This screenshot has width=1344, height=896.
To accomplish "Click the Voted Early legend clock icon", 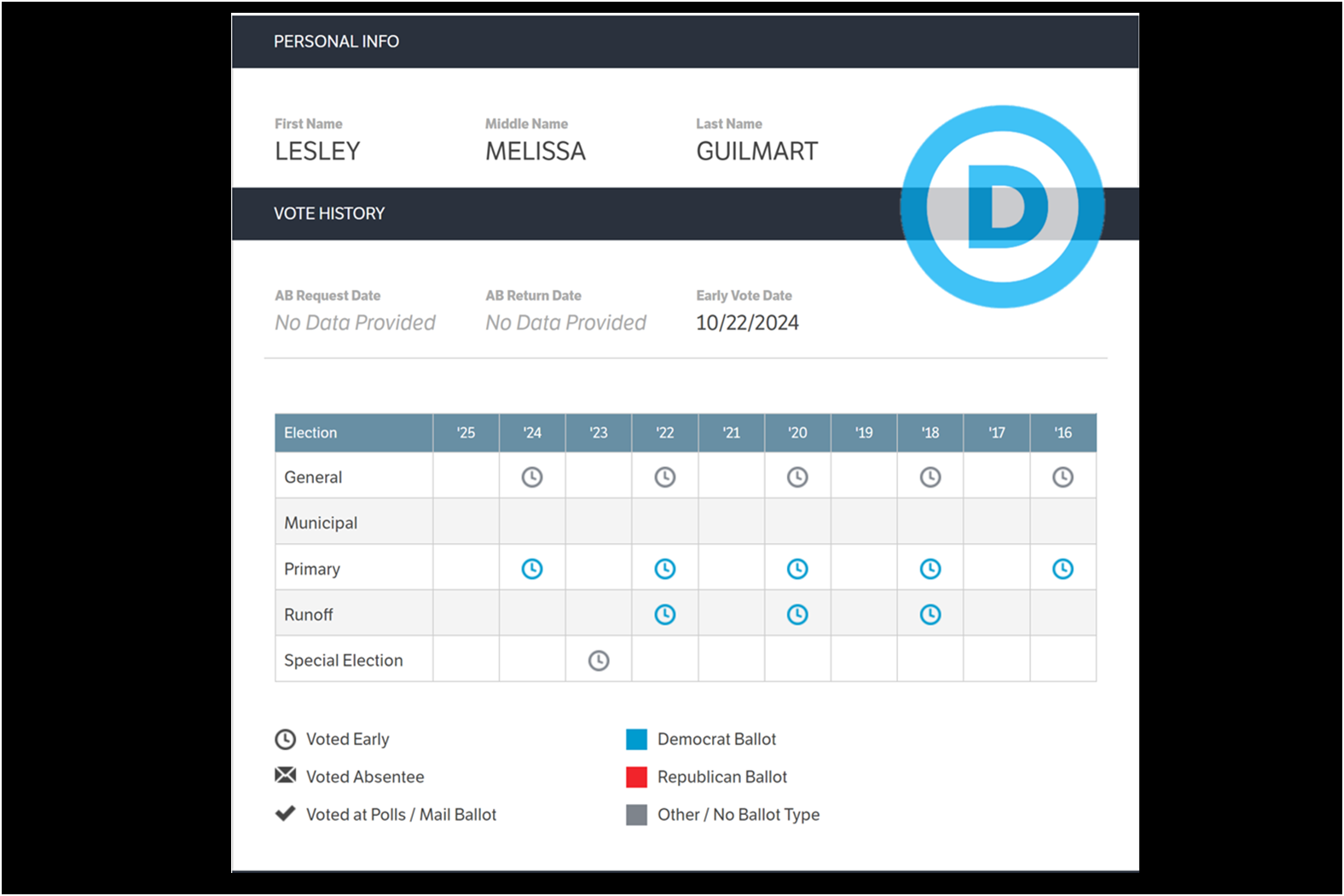I will pyautogui.click(x=285, y=739).
